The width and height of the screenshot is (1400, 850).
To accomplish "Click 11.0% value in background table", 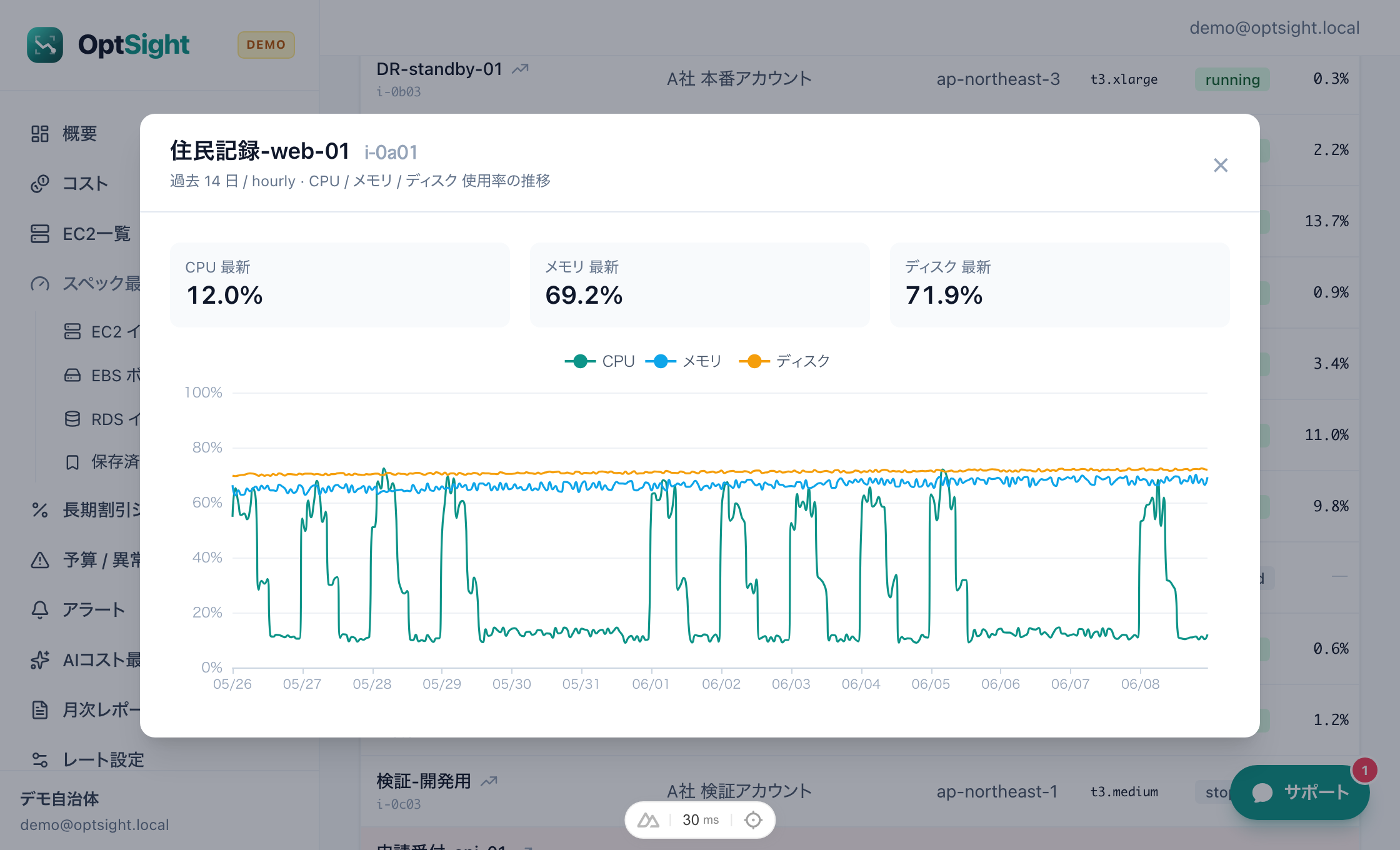I will [x=1326, y=435].
